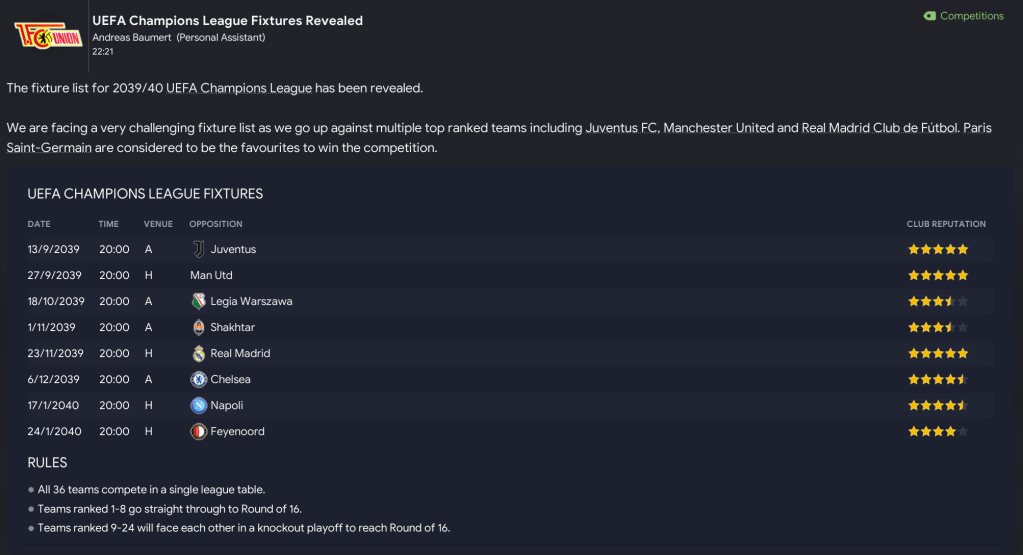The image size is (1023, 555).
Task: Click the Feyenoord club badge icon
Action: (x=198, y=431)
